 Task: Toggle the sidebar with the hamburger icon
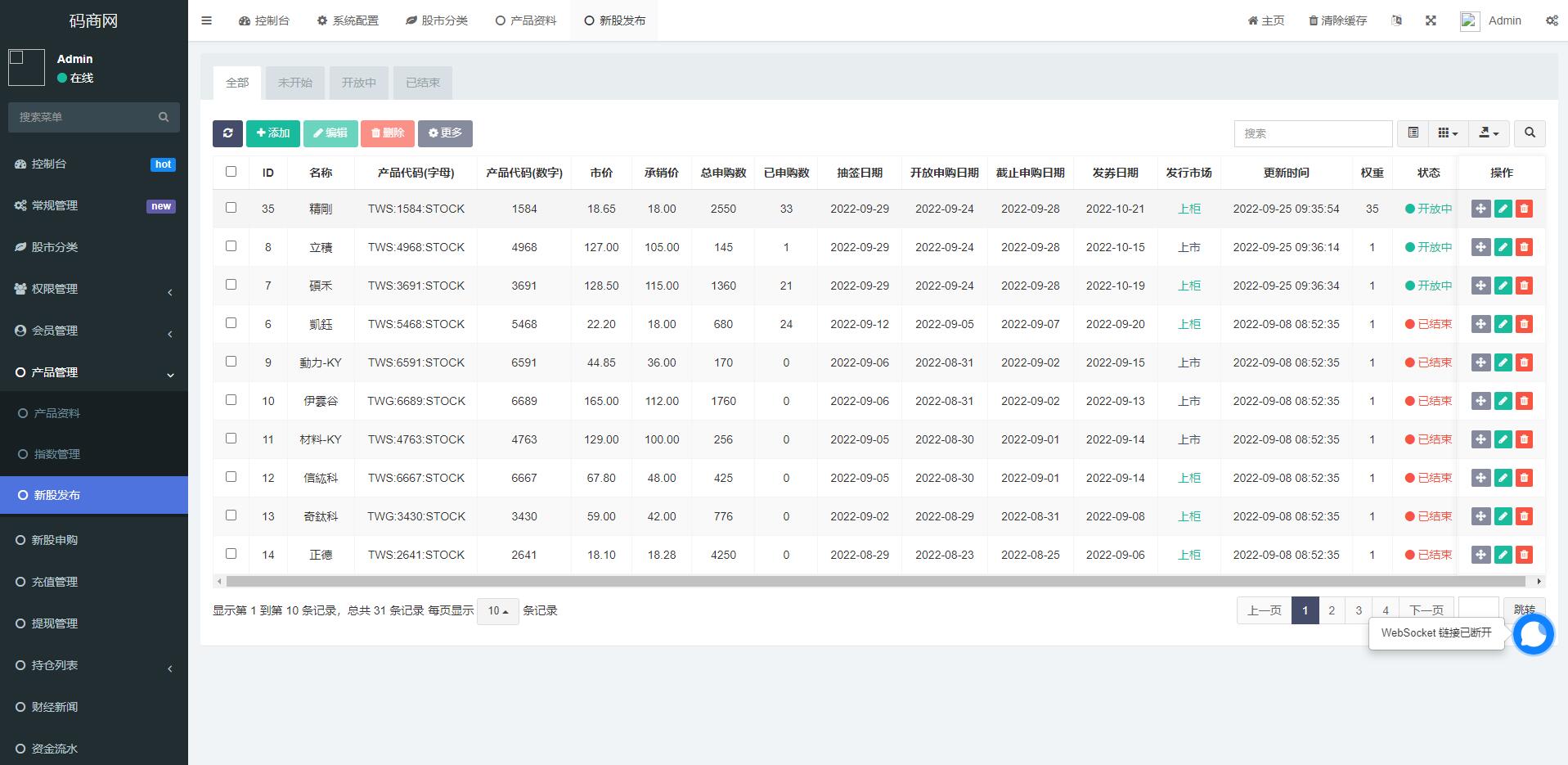pos(206,20)
